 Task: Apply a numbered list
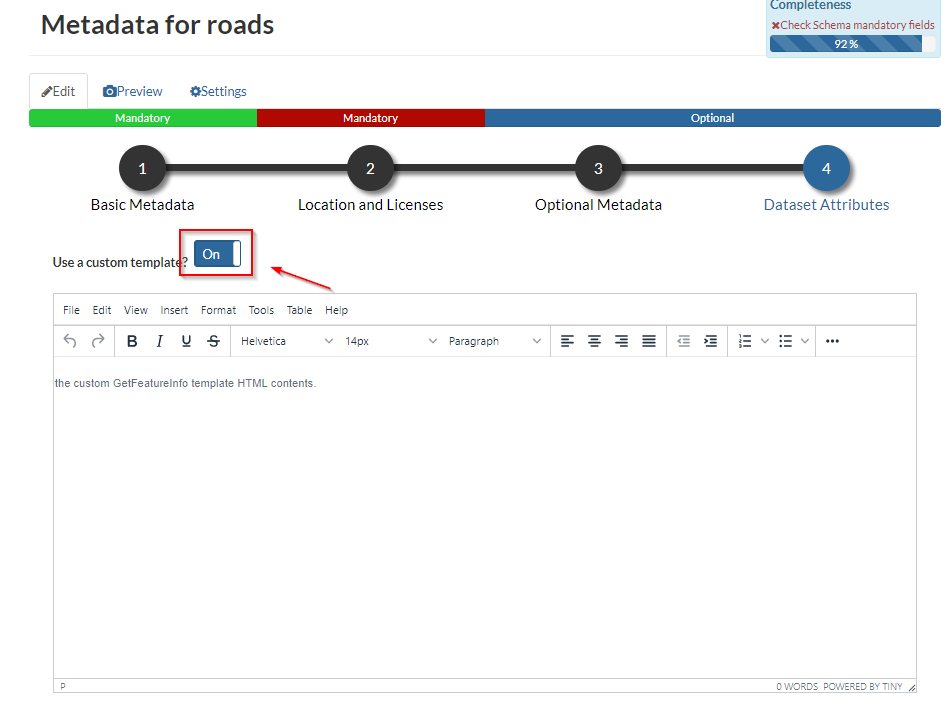click(746, 341)
